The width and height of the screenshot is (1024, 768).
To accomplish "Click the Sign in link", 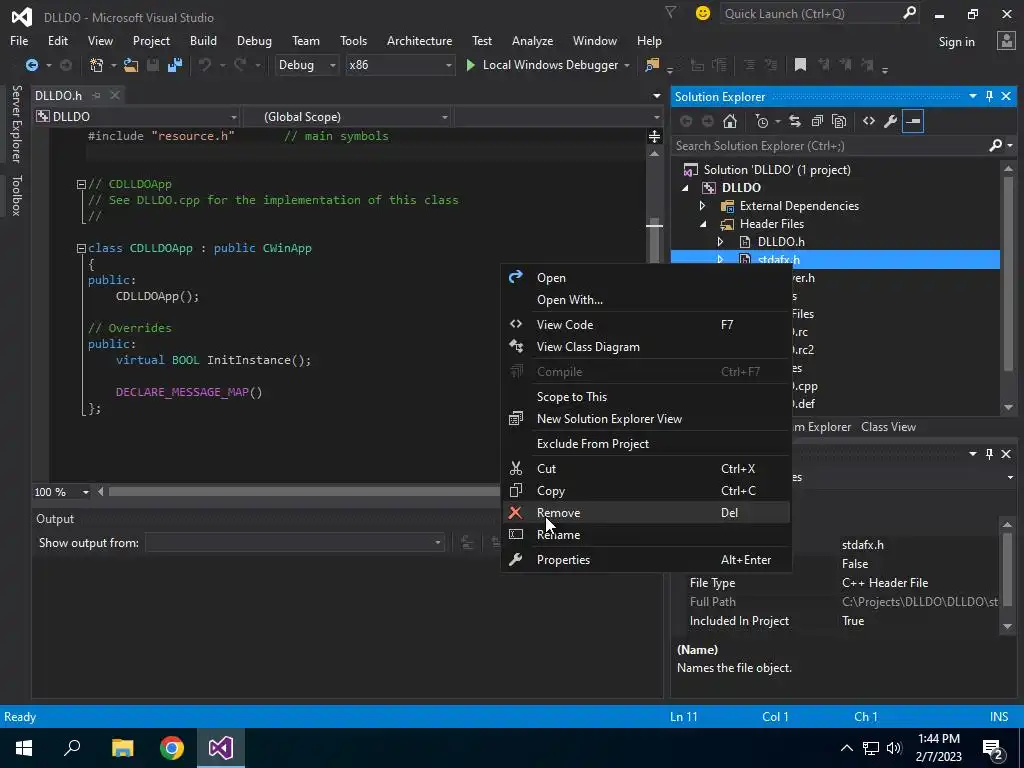I will (x=956, y=41).
